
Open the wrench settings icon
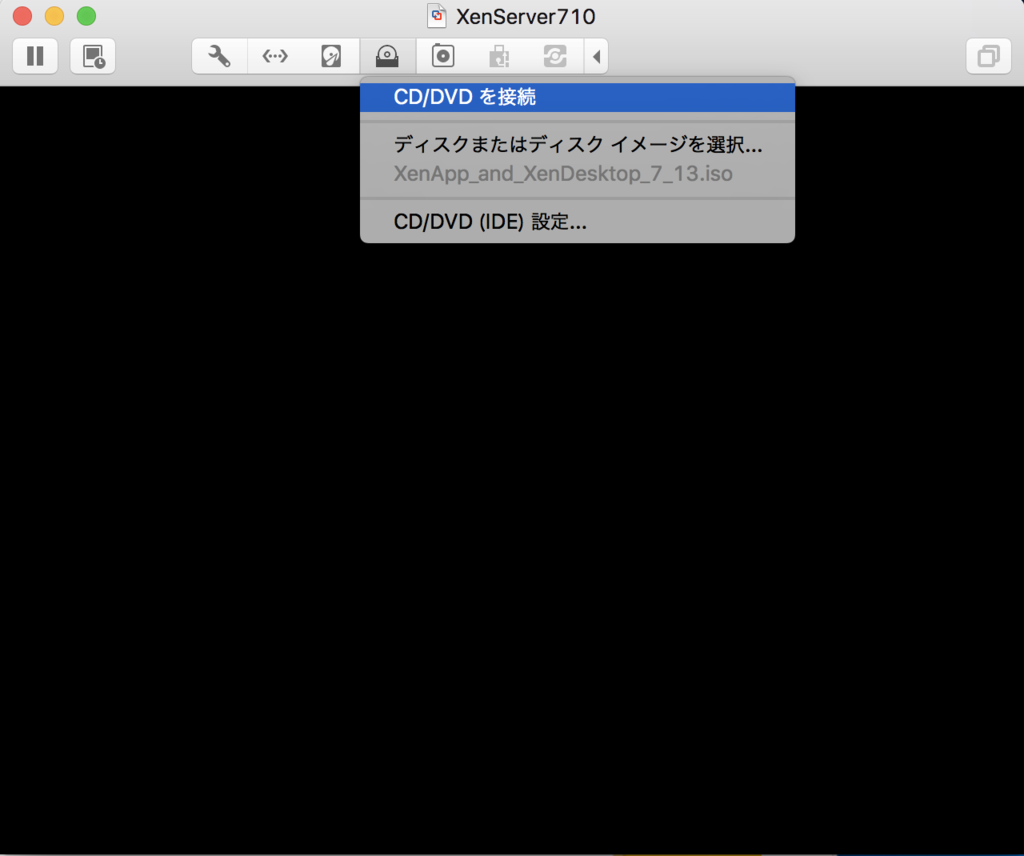point(219,56)
